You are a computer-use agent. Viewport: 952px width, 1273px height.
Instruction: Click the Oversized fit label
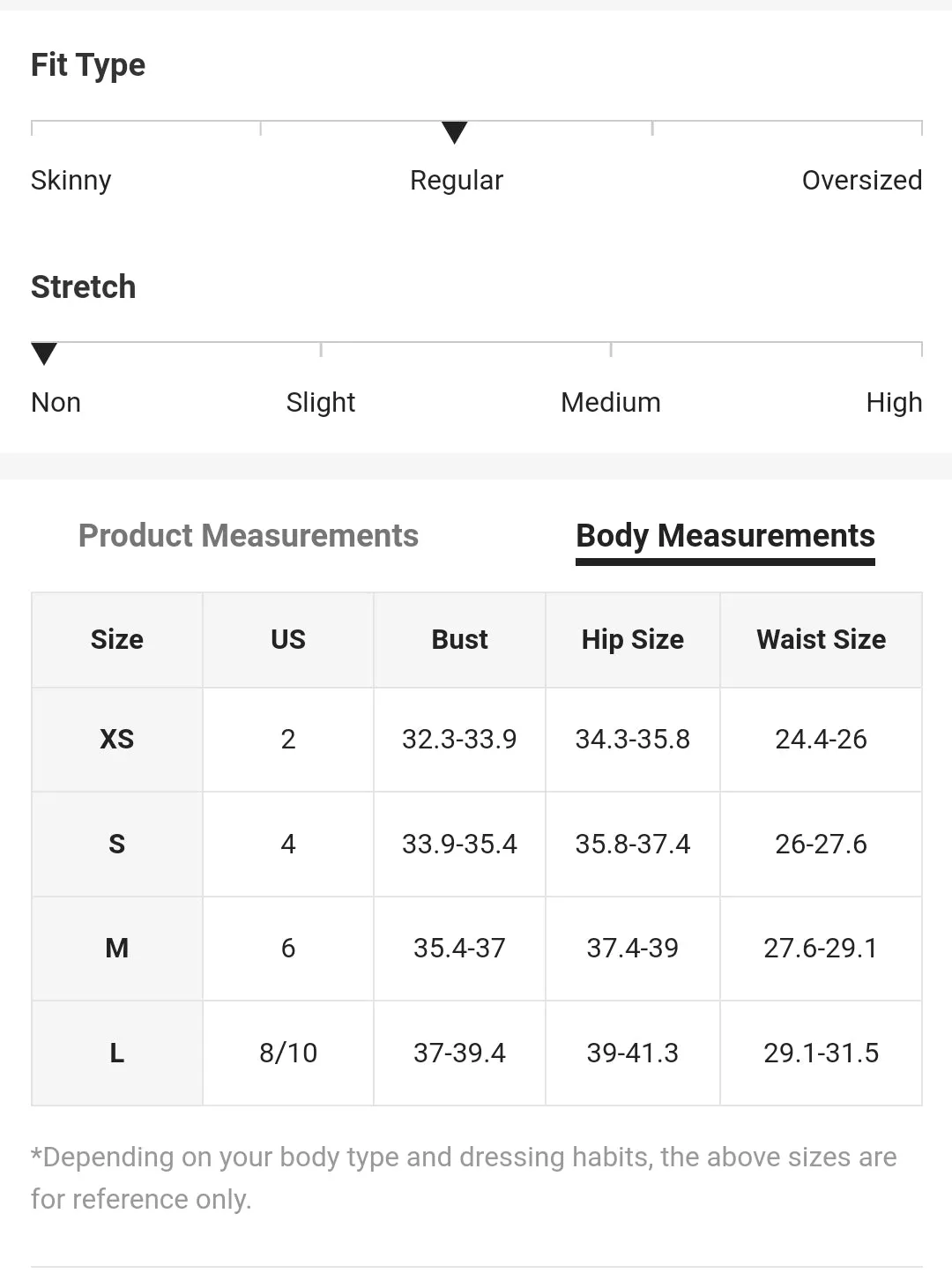[861, 181]
